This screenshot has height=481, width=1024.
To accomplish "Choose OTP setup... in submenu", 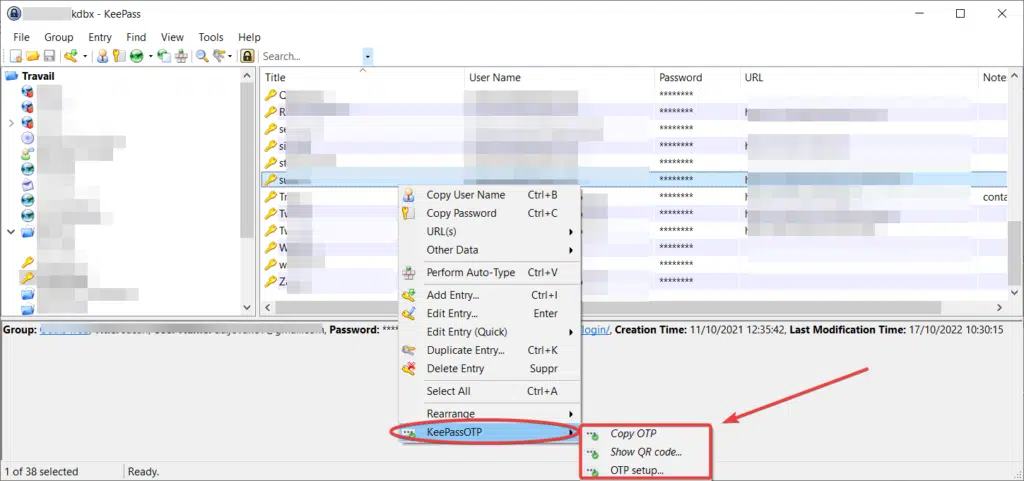I will [645, 471].
